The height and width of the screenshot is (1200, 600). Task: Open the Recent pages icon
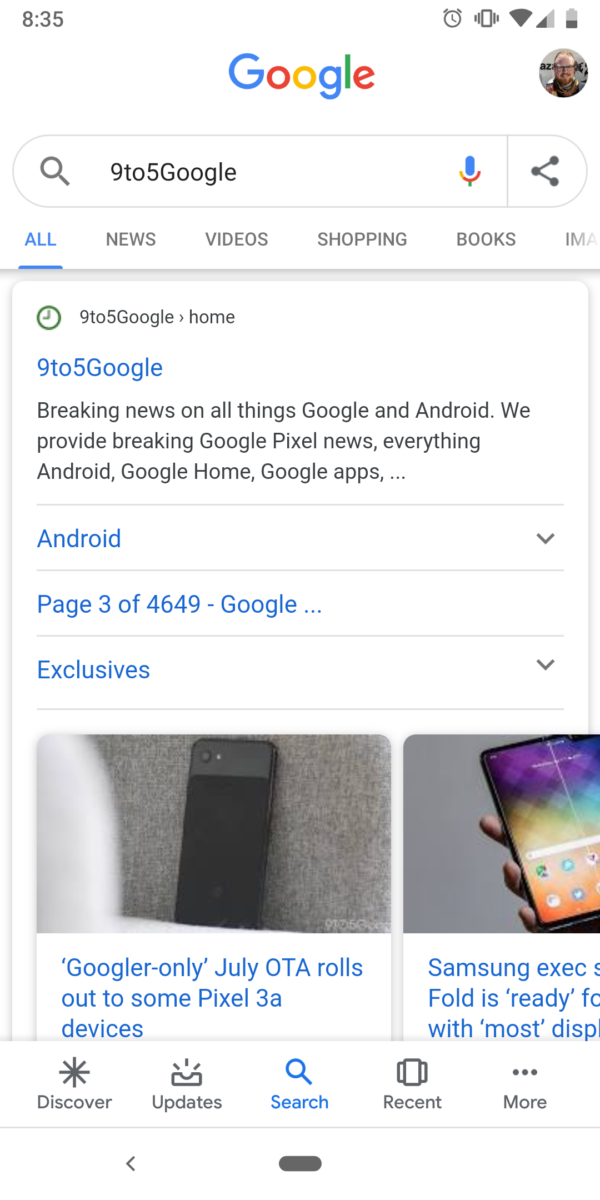412,1073
